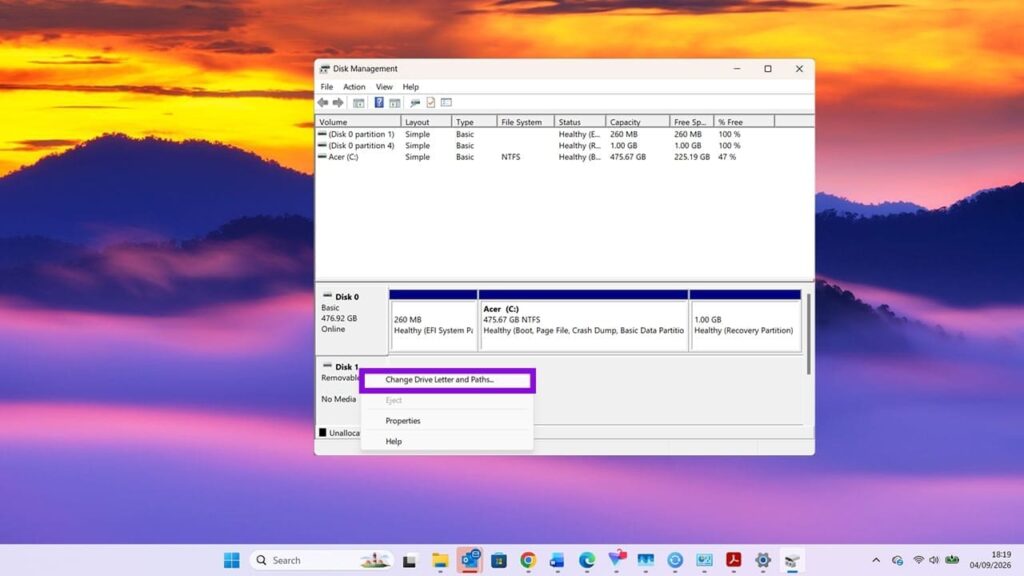The image size is (1024, 576).
Task: Open Help via blue question mark icon
Action: point(379,103)
